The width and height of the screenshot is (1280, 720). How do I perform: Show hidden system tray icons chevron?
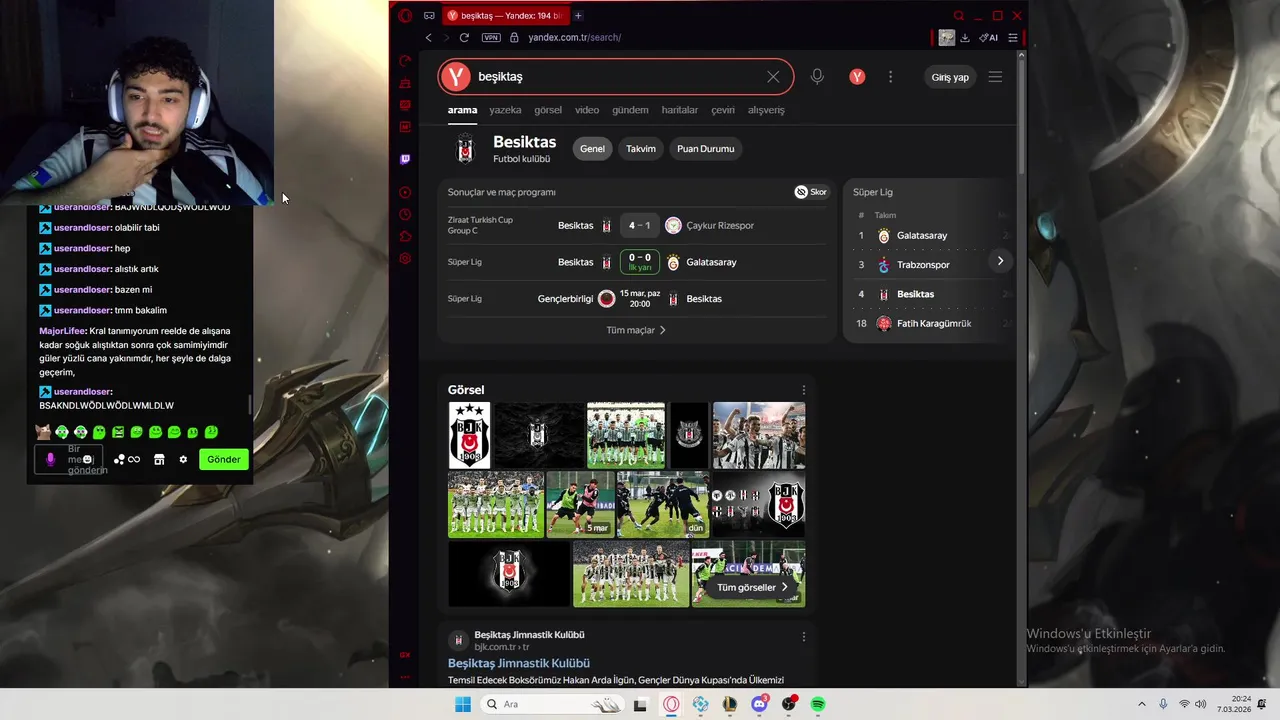coord(1142,704)
